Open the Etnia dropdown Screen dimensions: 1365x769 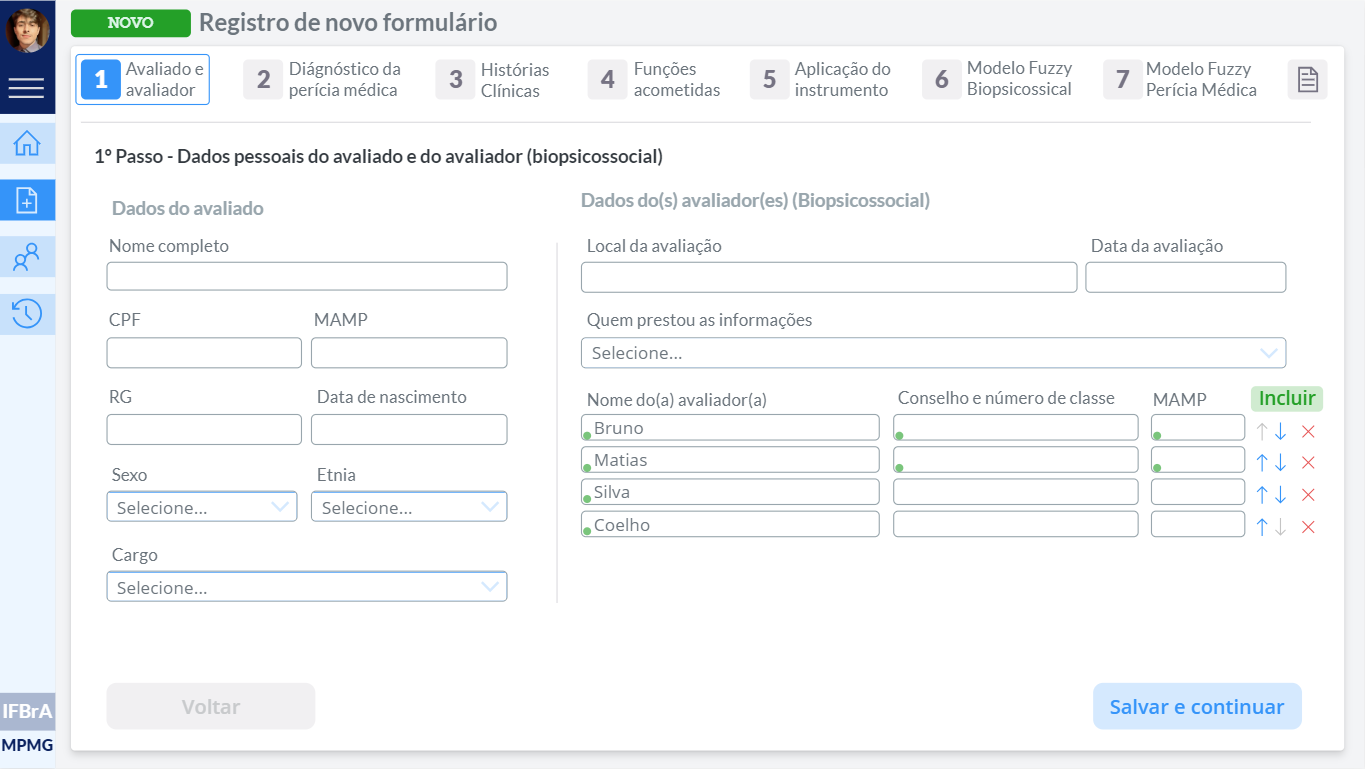coord(409,507)
